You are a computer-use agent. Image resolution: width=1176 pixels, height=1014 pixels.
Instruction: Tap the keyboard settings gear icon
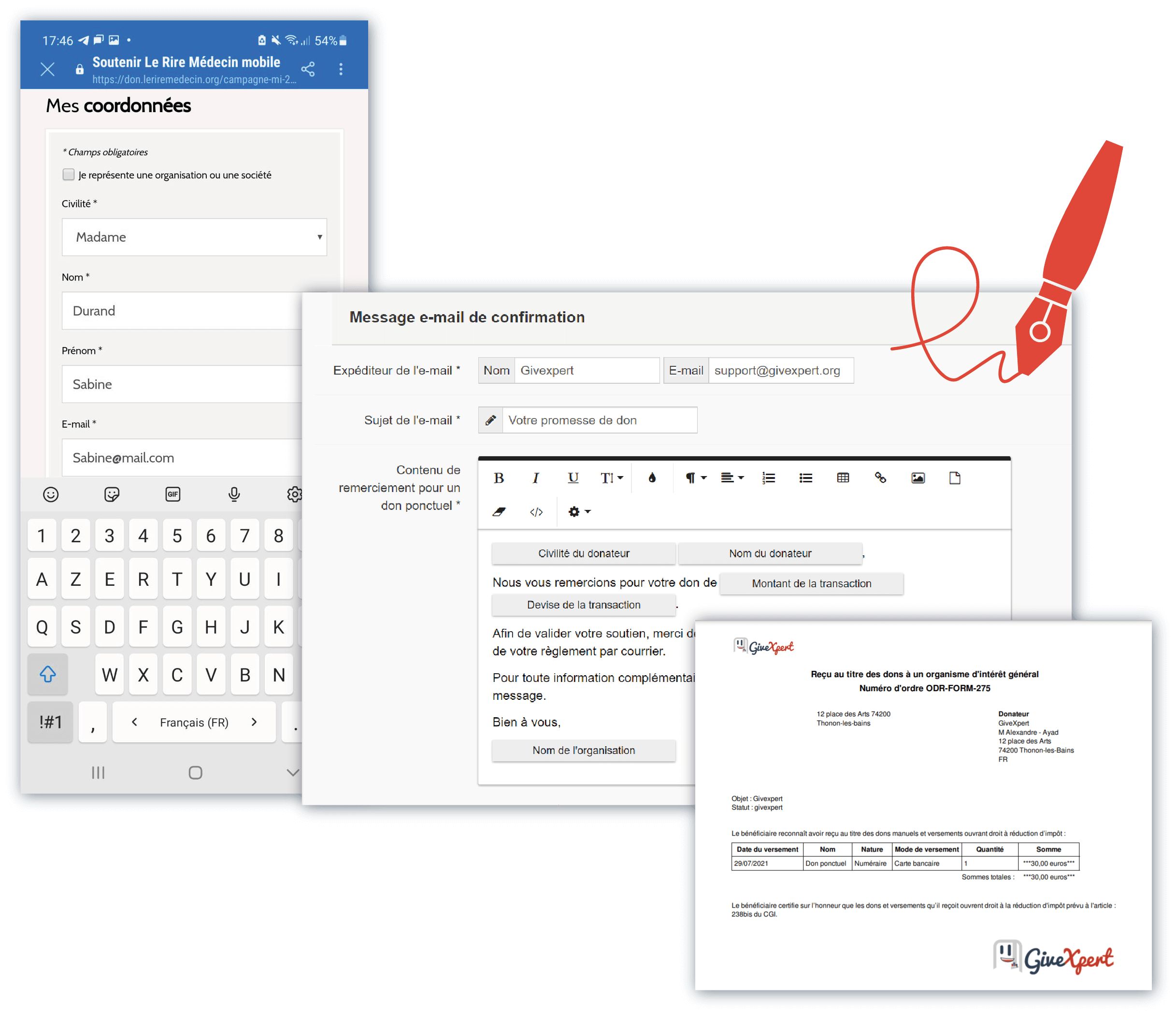click(295, 494)
